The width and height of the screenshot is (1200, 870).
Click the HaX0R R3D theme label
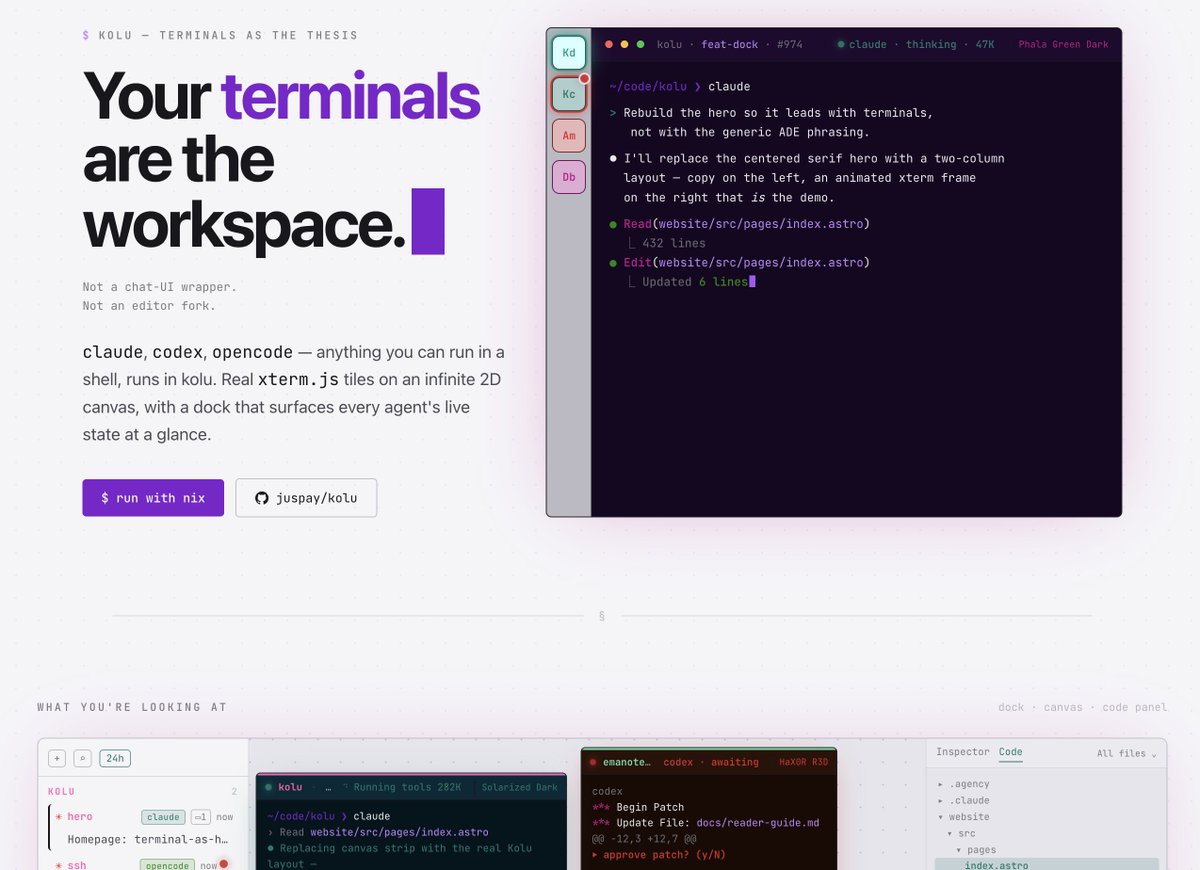(x=804, y=762)
